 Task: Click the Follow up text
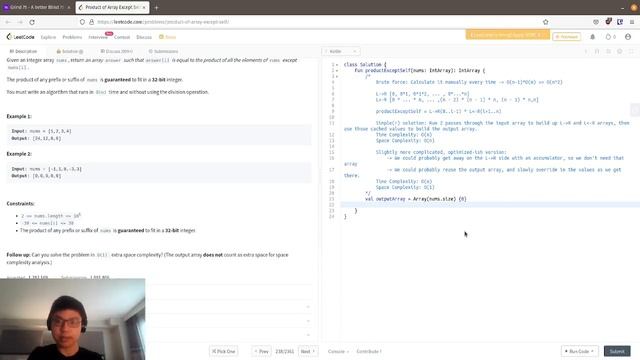point(147,258)
